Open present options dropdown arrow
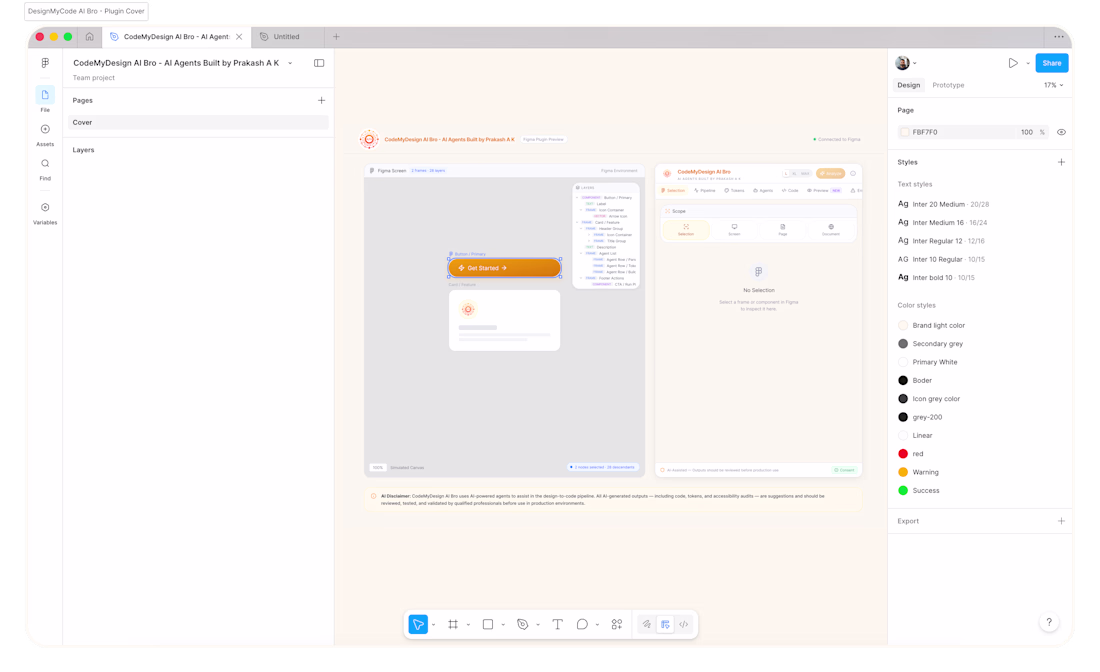This screenshot has height=672, width=1100. click(x=1028, y=63)
